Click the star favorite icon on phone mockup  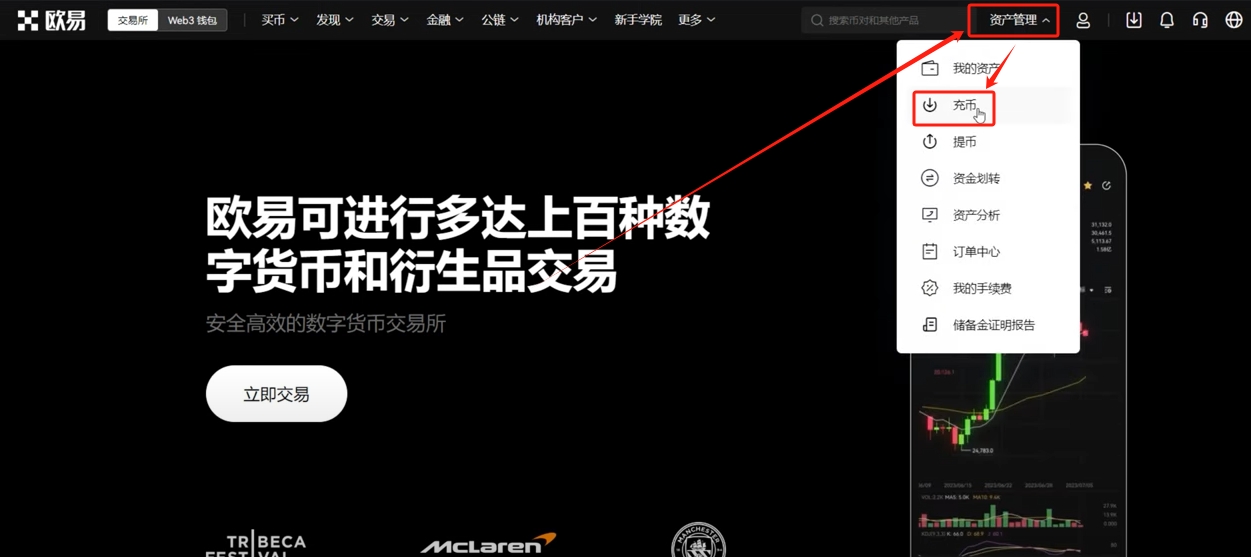tap(1088, 185)
